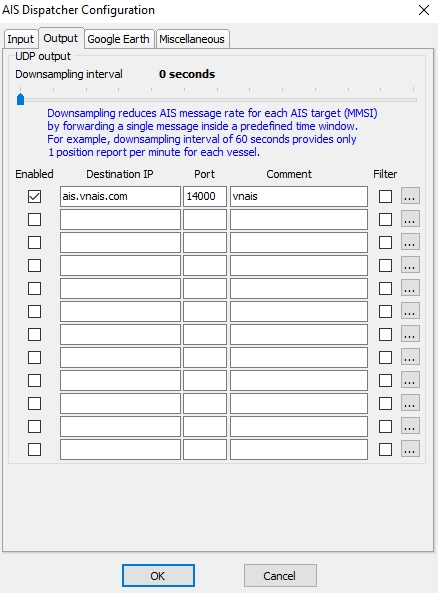Switch to the Input tab
Viewport: 438px width, 593px height.
(x=21, y=39)
